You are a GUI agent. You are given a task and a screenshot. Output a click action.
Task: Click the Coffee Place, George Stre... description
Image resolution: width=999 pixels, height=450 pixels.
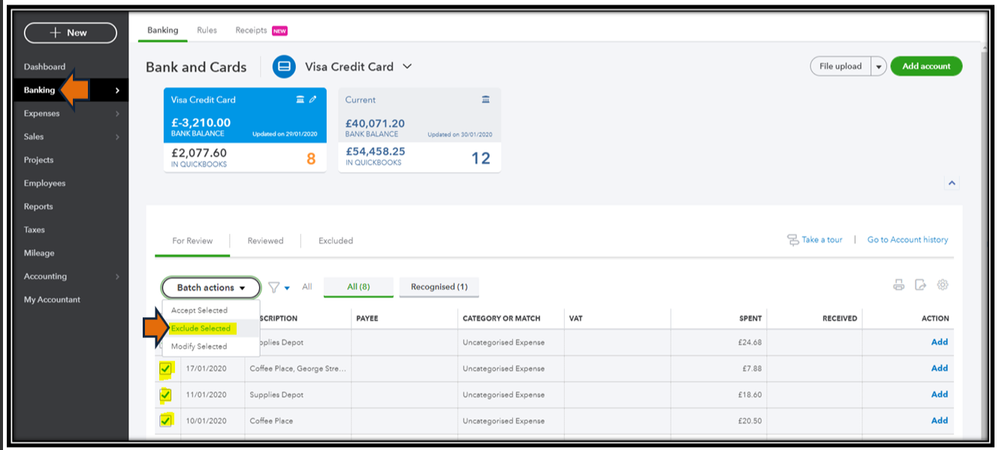[x=298, y=368]
